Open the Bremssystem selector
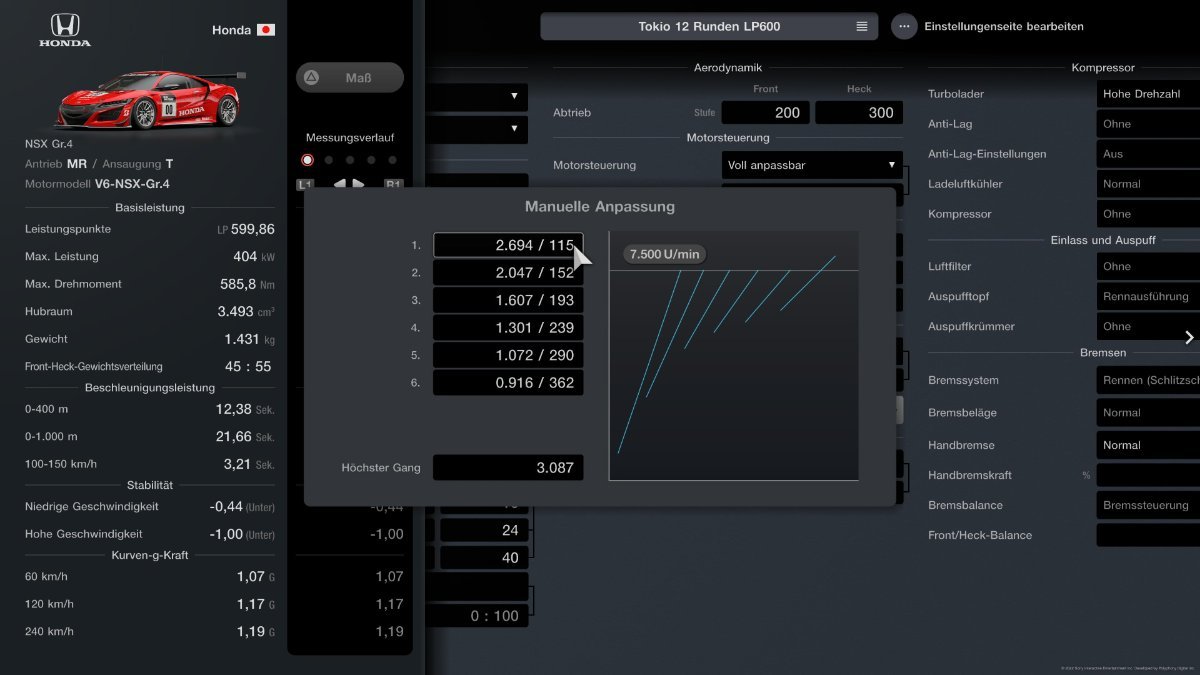The width and height of the screenshot is (1200, 675). pos(1147,380)
